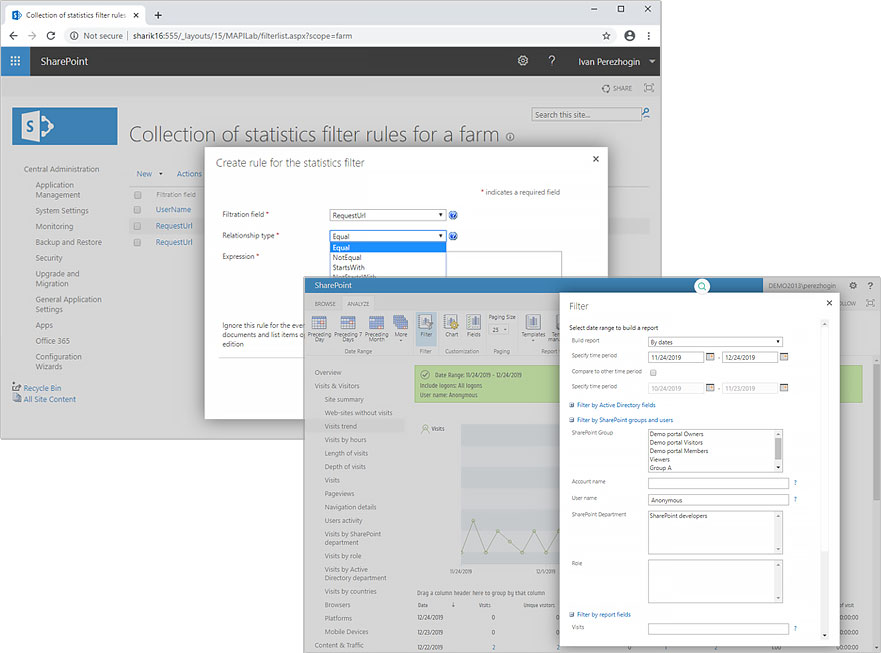Switch to the BROWSE ribbon tab
Image resolution: width=881 pixels, height=653 pixels.
coord(325,303)
